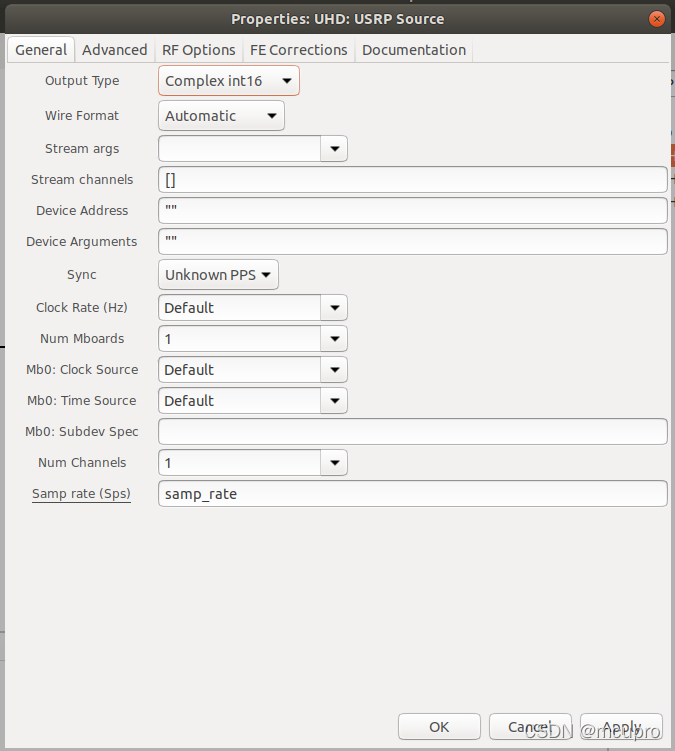Open the Output Type dropdown
This screenshot has width=675, height=751.
(229, 81)
